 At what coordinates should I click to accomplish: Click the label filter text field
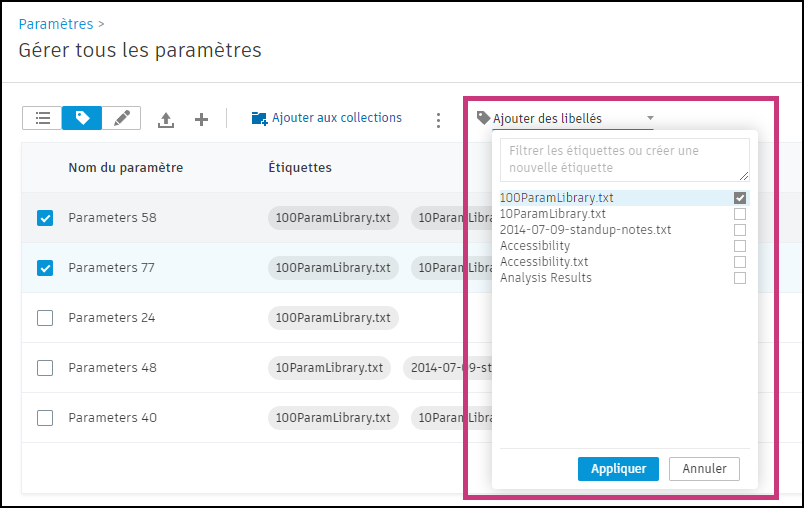tap(624, 159)
